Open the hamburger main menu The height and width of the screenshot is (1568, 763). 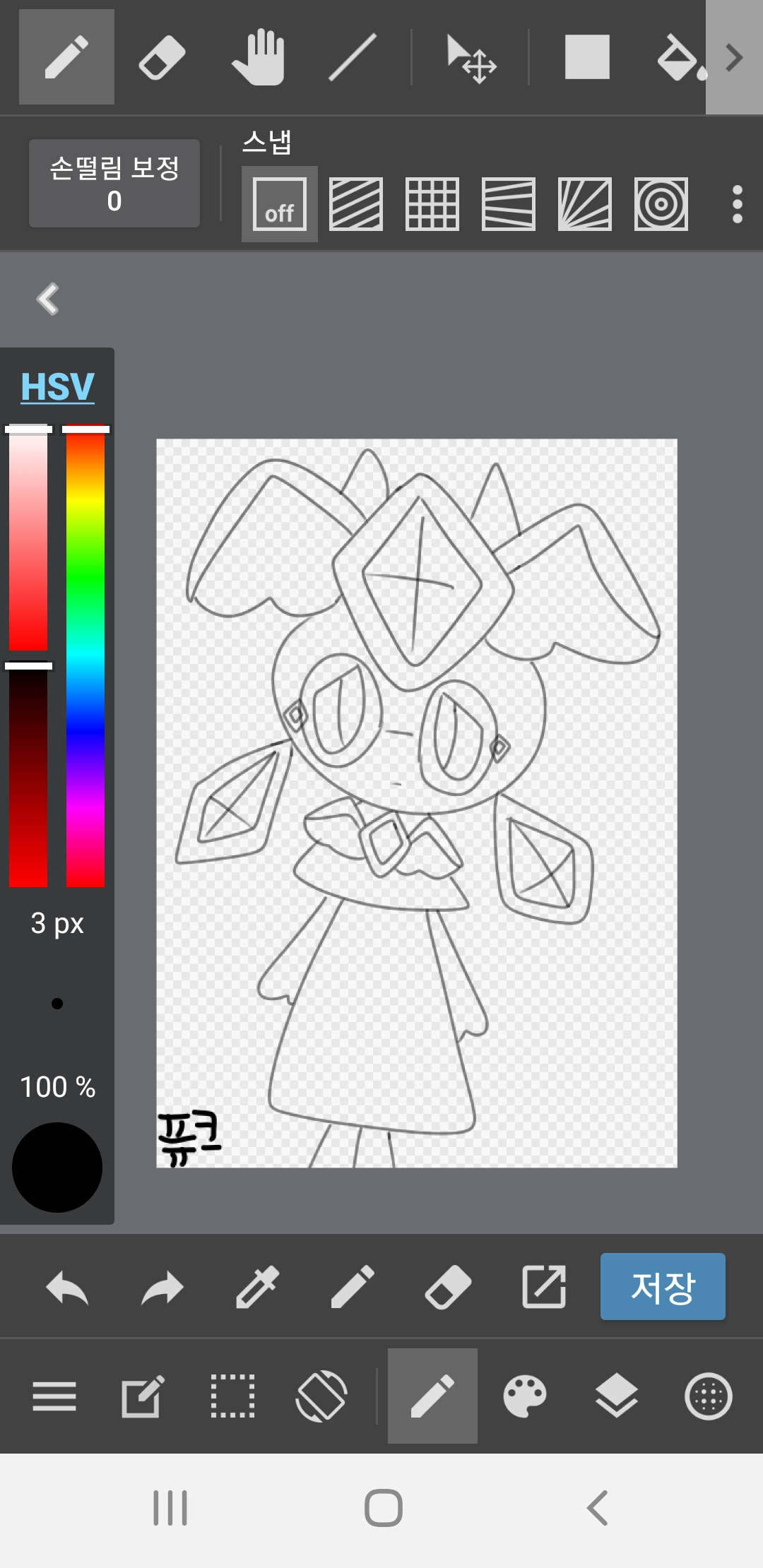(x=54, y=1396)
